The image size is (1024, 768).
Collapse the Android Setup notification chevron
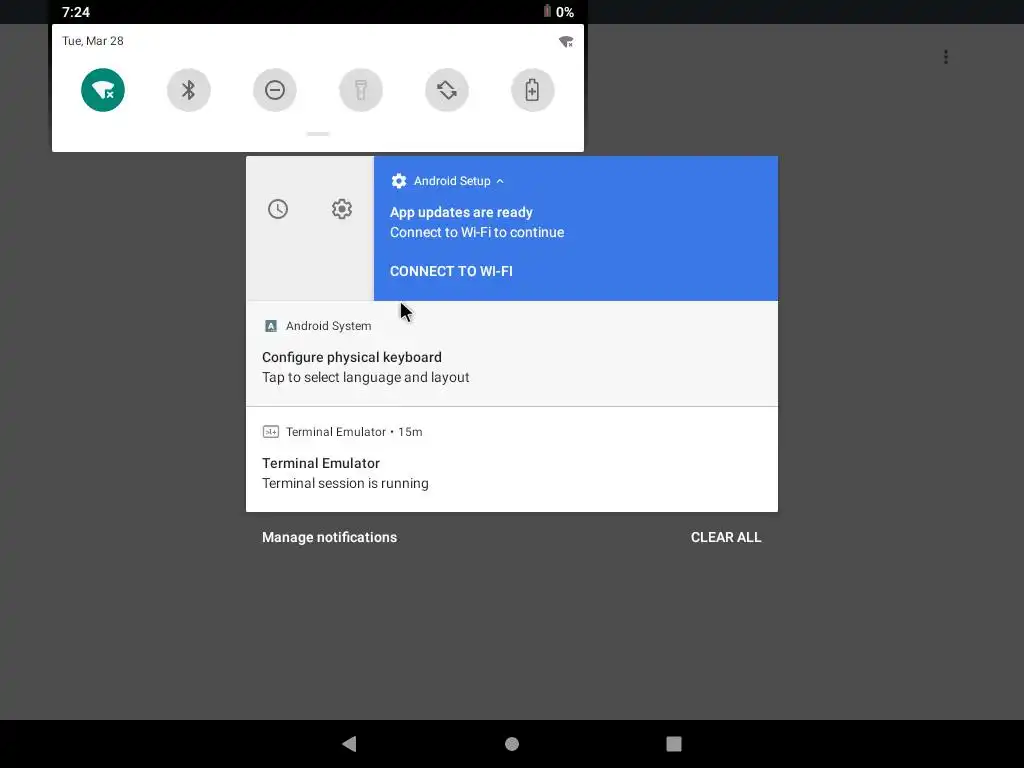click(x=500, y=182)
